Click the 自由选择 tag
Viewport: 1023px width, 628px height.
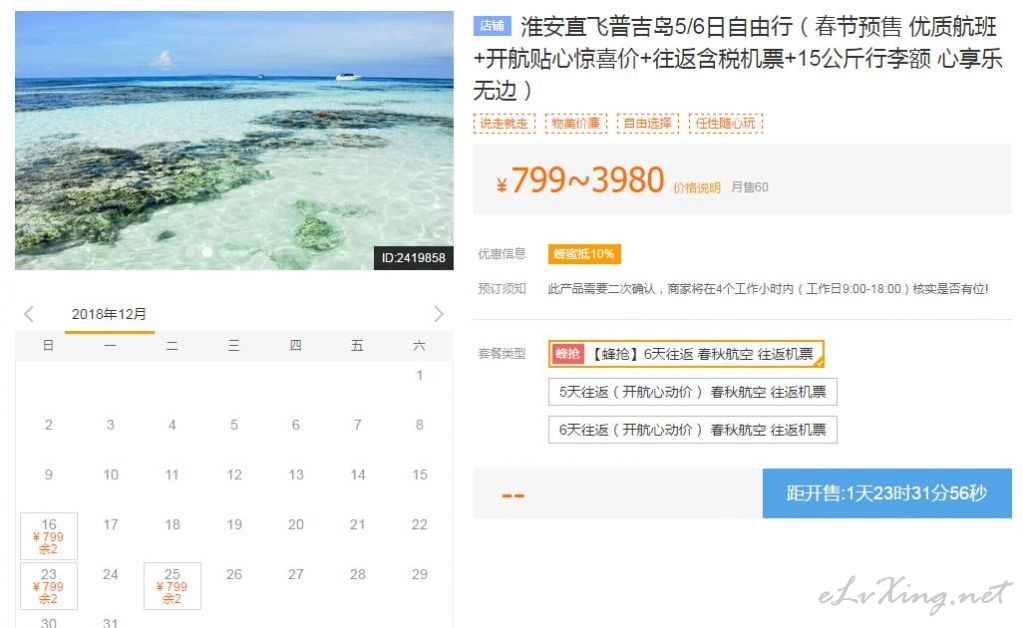[x=647, y=123]
